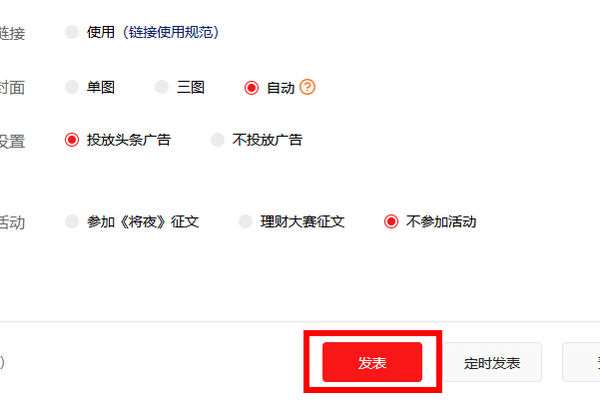Click the 定时发表 scheduled publish button
Viewport: 600px width, 400px height.
492,362
